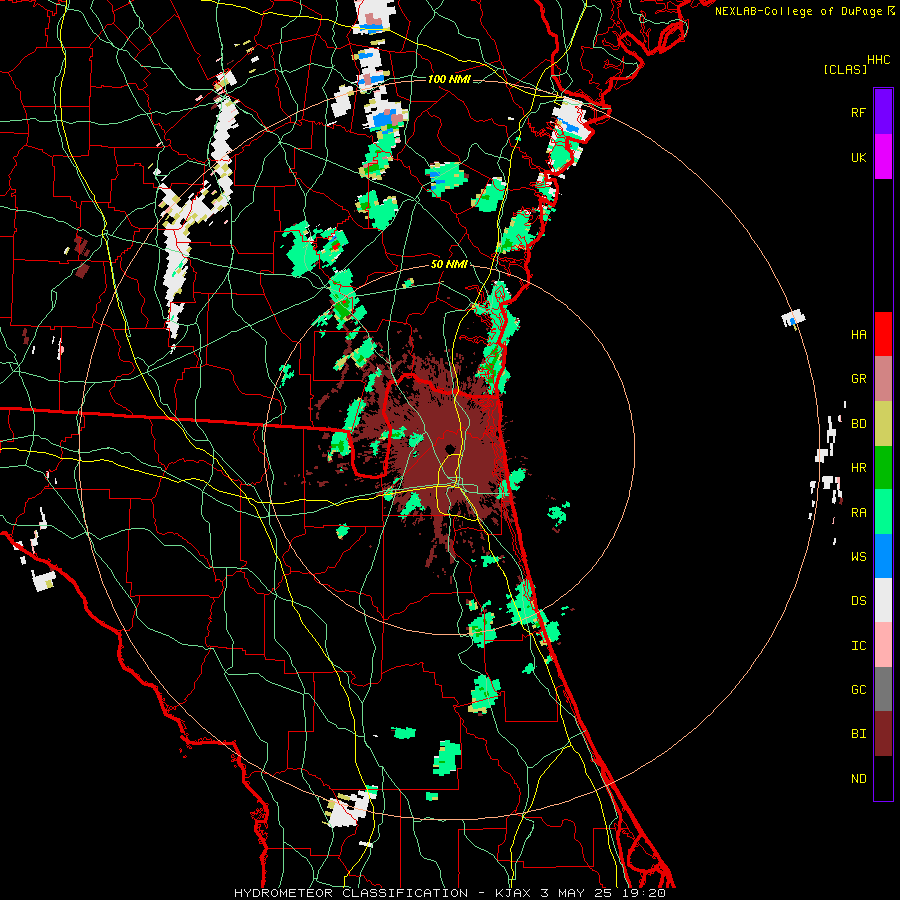
Task: Click the ND black legend swatch
Action: (883, 778)
